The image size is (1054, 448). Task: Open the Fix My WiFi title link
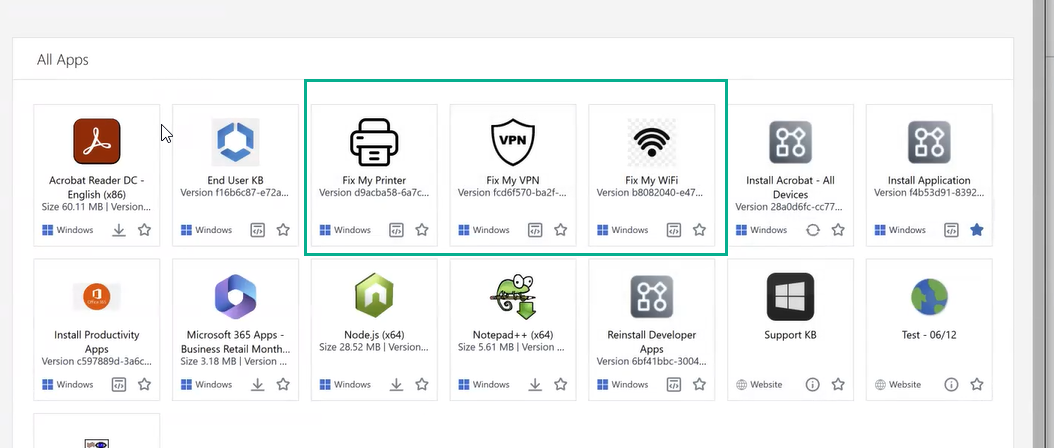651,180
